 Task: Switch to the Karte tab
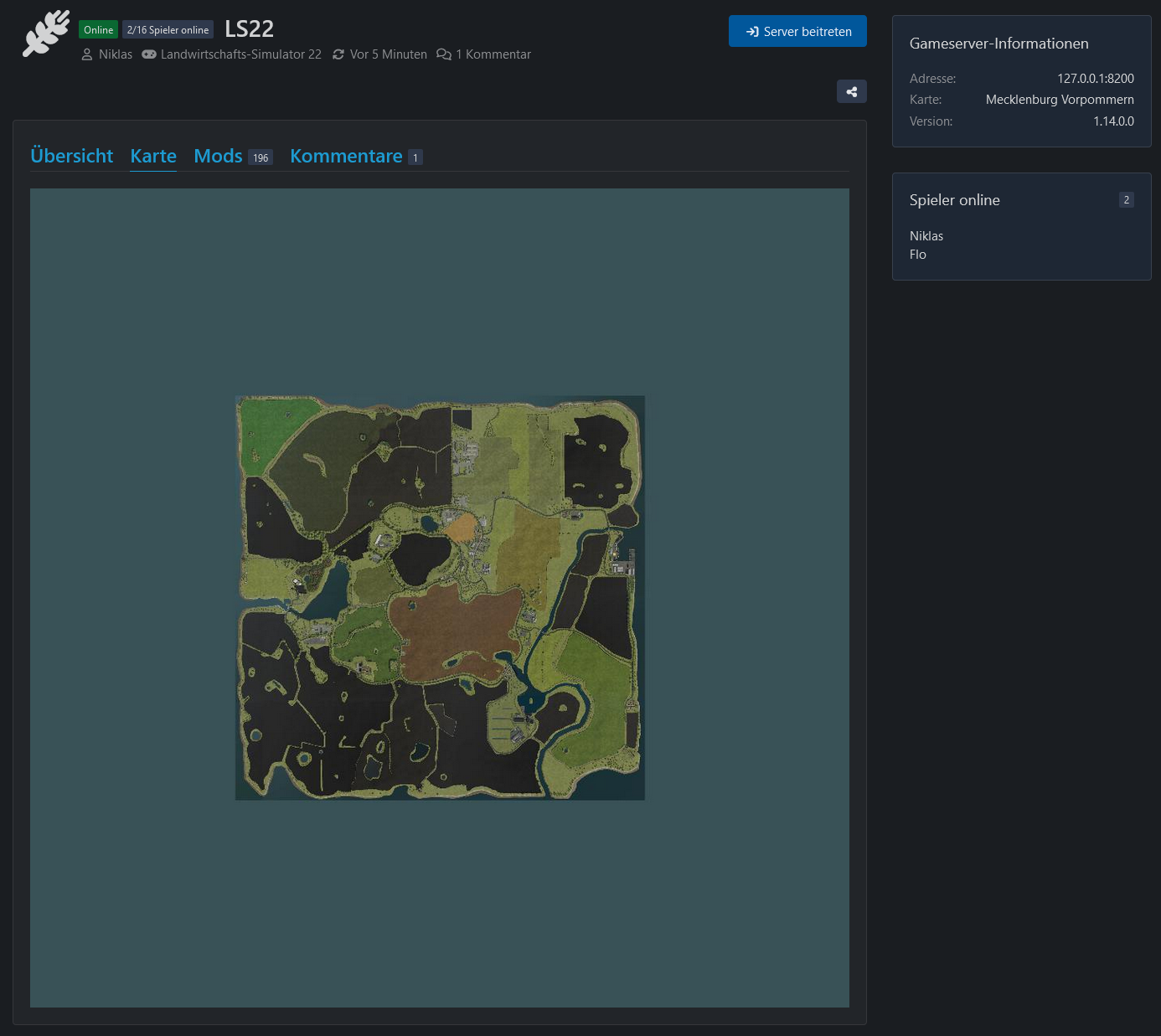coord(153,156)
